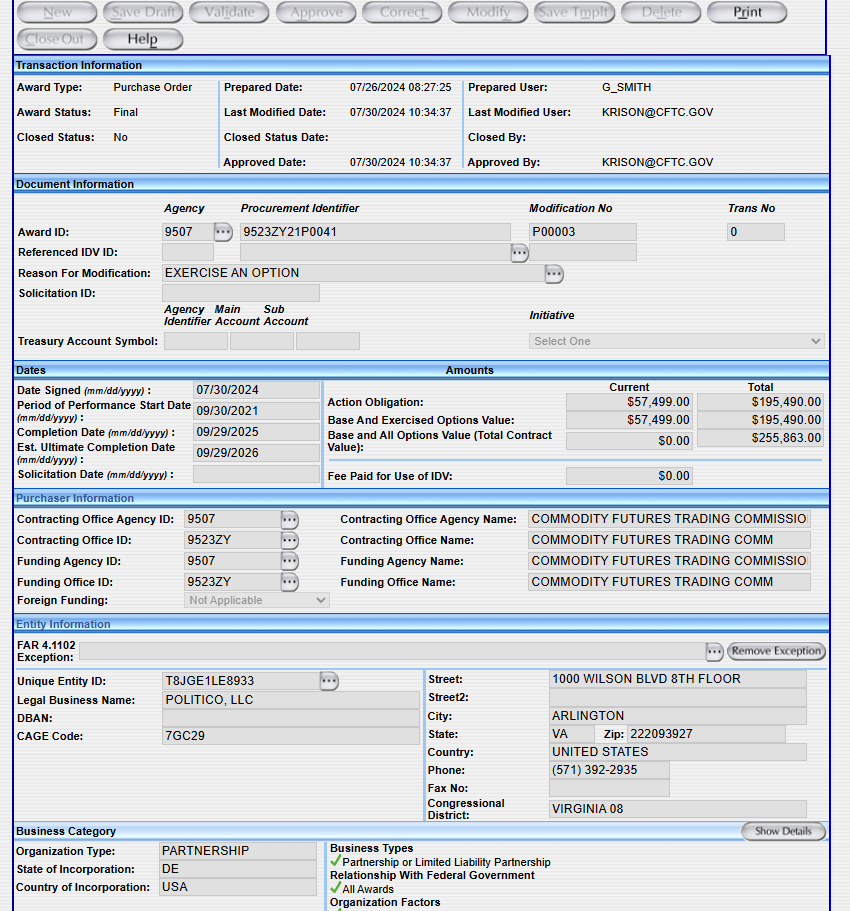Open lookup for Unique Entity ID
The width and height of the screenshot is (850, 911).
[329, 681]
